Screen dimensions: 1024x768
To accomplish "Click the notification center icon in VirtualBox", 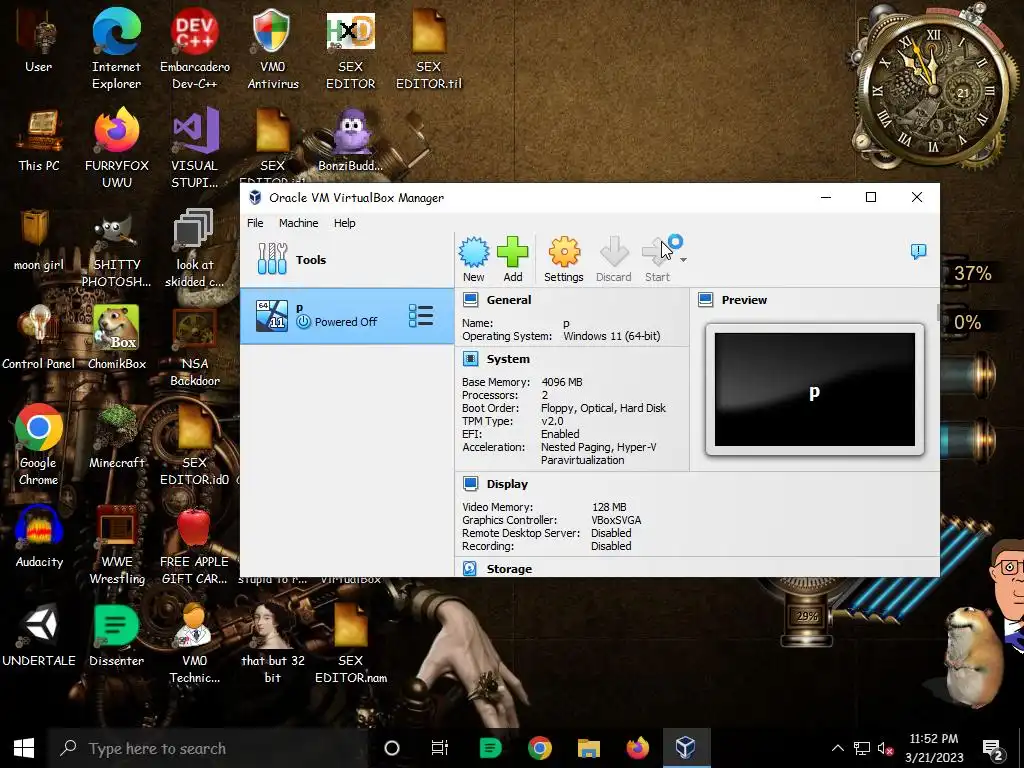I will tap(918, 251).
